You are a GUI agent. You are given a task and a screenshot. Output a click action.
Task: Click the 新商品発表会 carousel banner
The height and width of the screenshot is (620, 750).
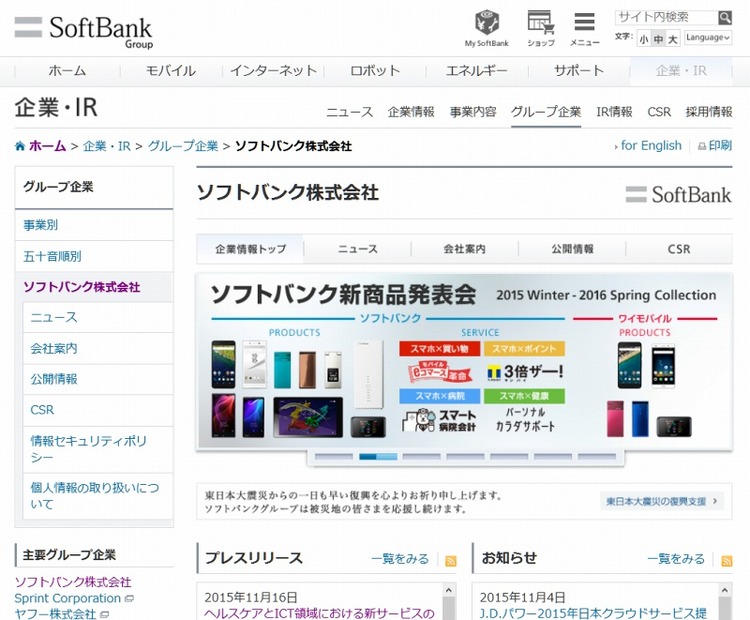pyautogui.click(x=464, y=361)
